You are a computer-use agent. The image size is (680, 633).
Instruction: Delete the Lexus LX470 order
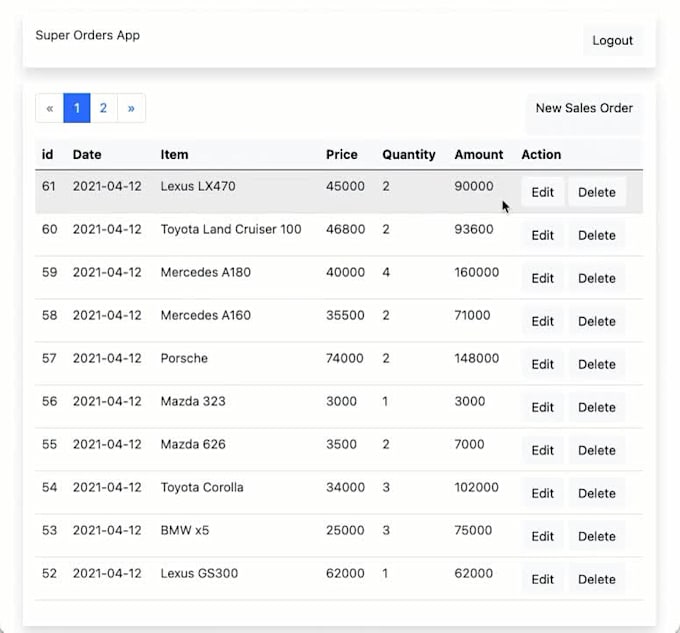[x=597, y=192]
